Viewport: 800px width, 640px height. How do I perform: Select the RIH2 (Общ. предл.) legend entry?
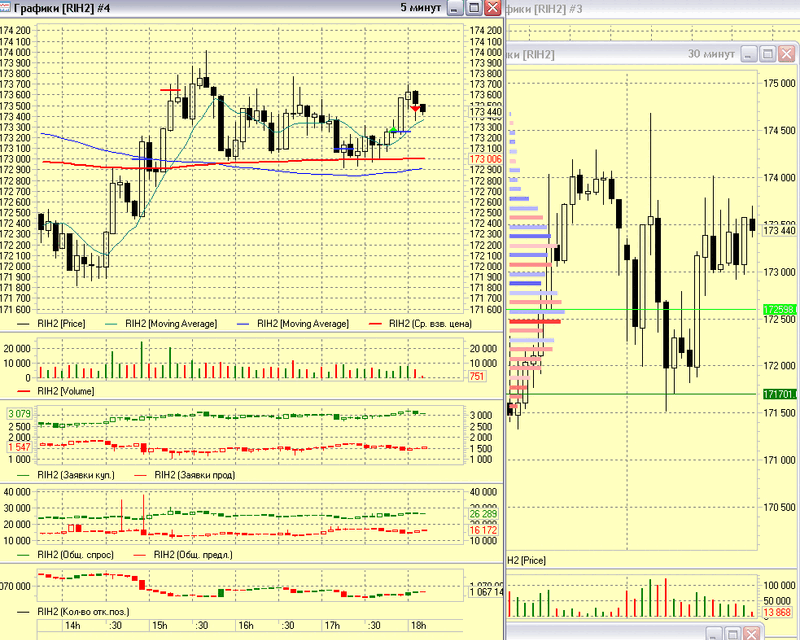tap(193, 555)
